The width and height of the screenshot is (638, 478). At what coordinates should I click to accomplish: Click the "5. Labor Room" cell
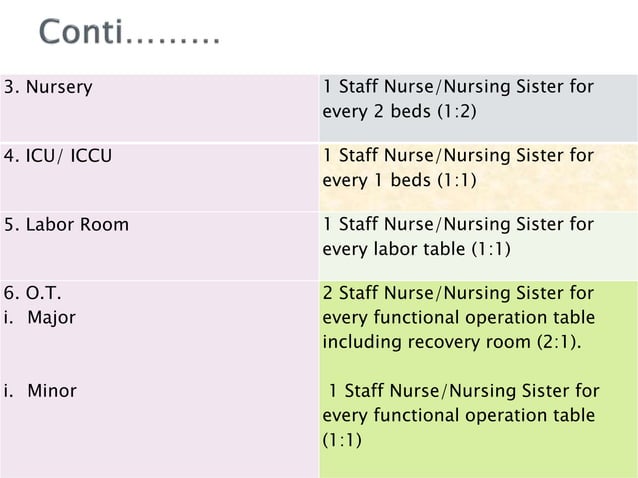67,225
